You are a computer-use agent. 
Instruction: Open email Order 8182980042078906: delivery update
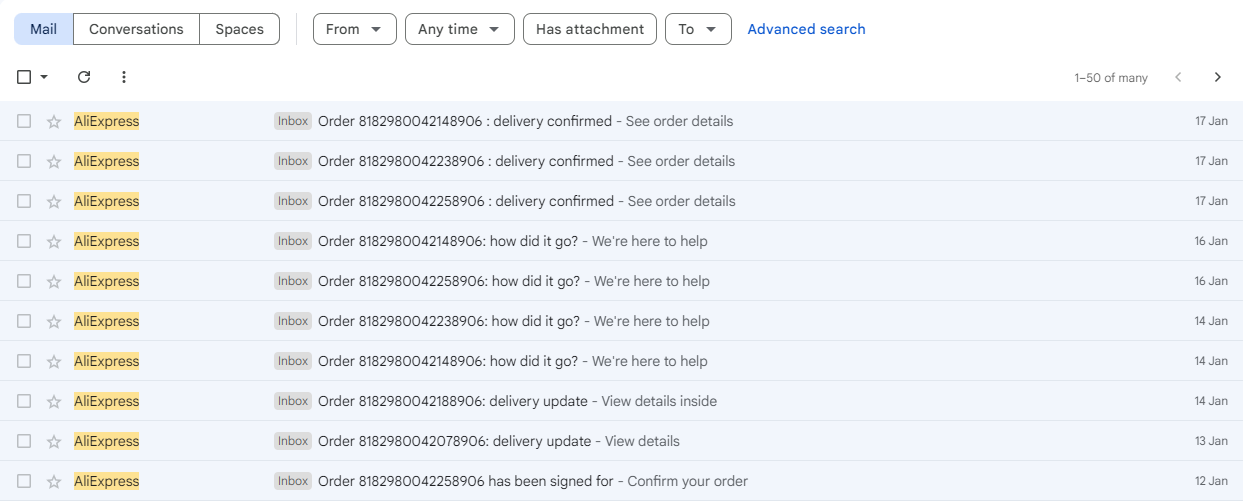point(621,441)
